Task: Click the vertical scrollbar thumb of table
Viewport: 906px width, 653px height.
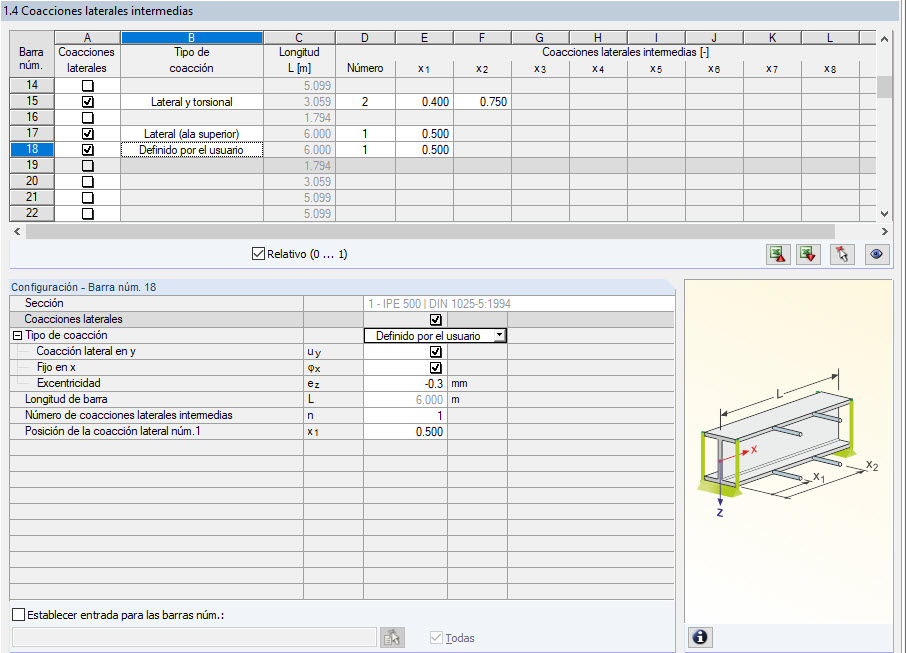Action: (884, 87)
